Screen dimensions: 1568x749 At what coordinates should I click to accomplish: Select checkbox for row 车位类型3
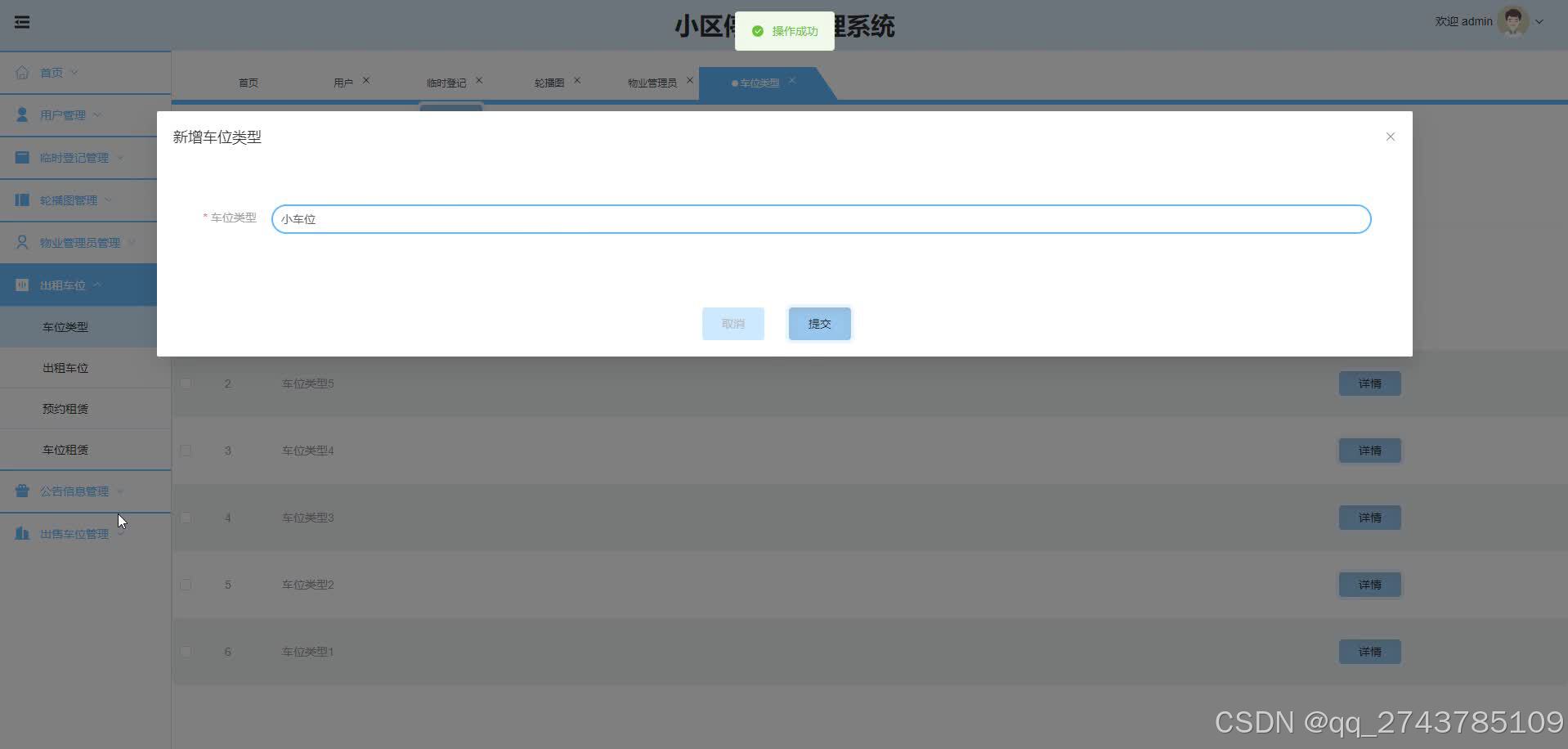click(x=186, y=518)
